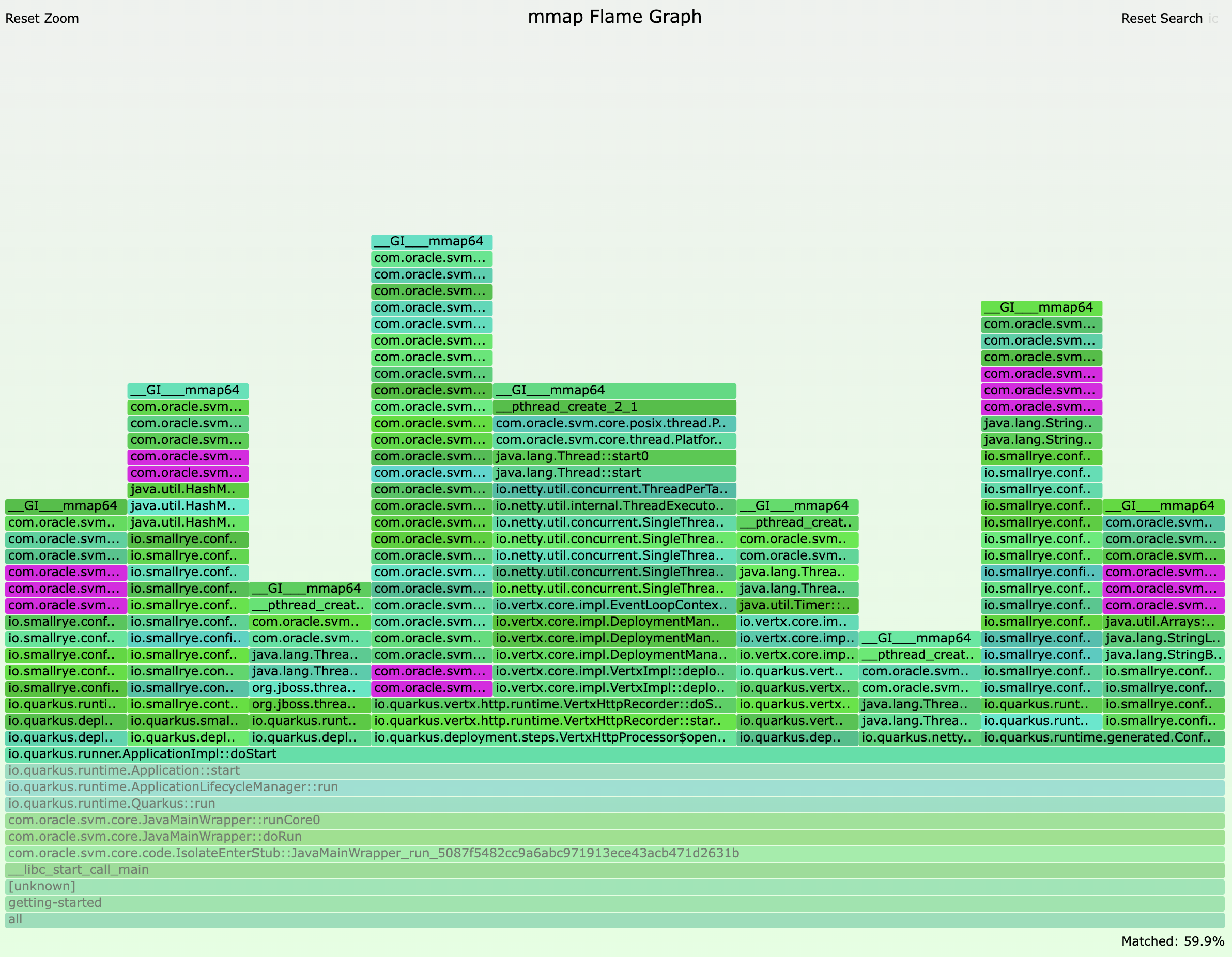Click the ApplicationLifecycleManager::run frame

tap(615, 788)
